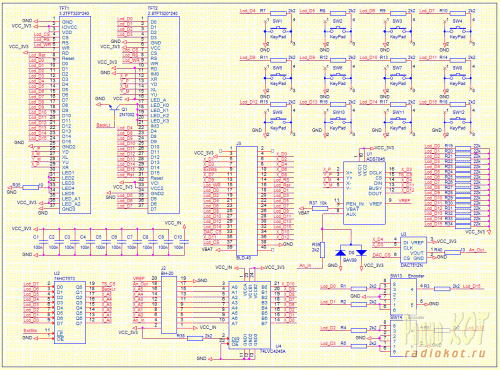This screenshot has height=370, width=500.
Task: Click the U2 74HCT573 latch block
Action: coord(70,312)
